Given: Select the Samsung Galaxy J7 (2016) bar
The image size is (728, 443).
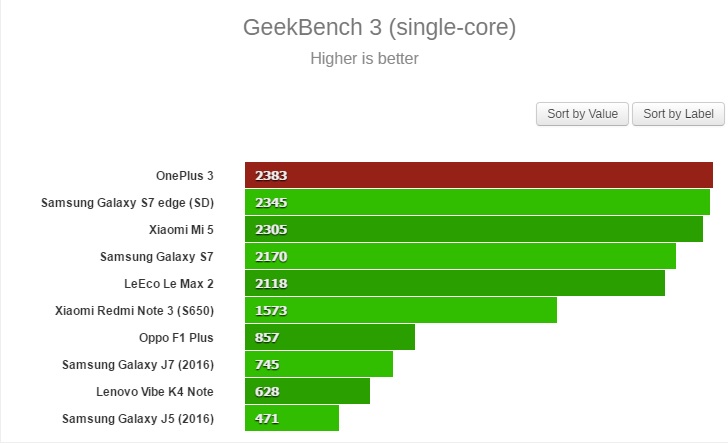Looking at the screenshot, I should [x=318, y=364].
